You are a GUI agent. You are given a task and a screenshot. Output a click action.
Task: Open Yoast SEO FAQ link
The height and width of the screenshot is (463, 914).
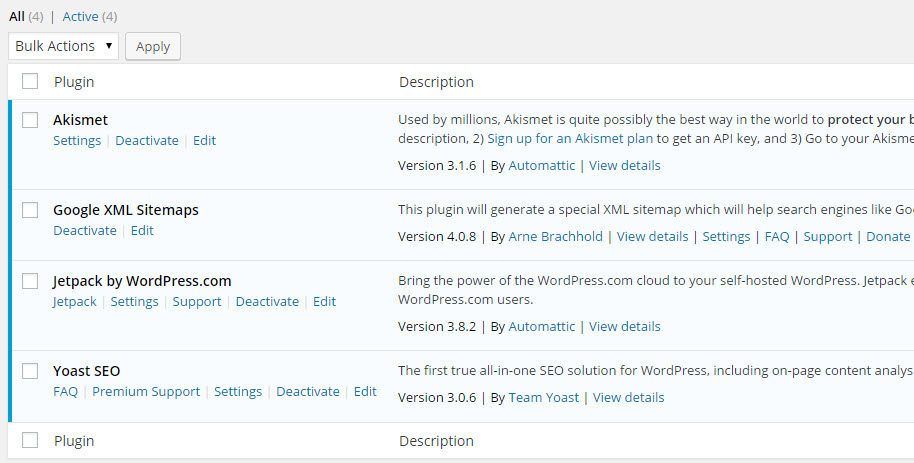(x=65, y=391)
